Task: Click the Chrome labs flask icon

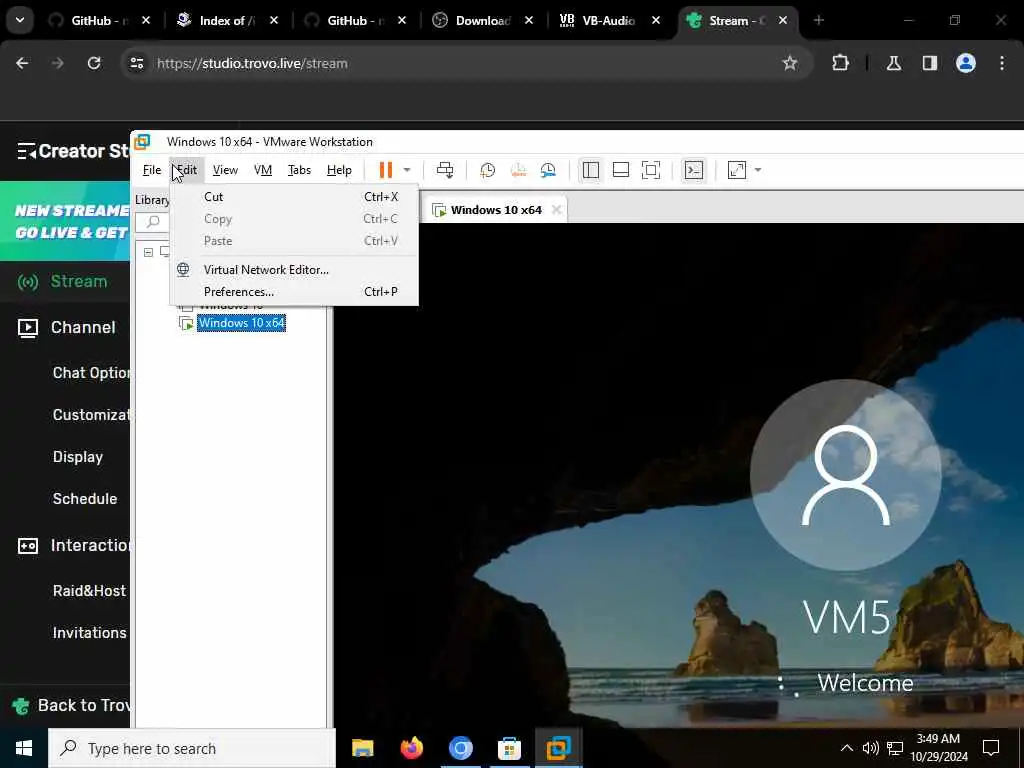Action: (x=893, y=63)
